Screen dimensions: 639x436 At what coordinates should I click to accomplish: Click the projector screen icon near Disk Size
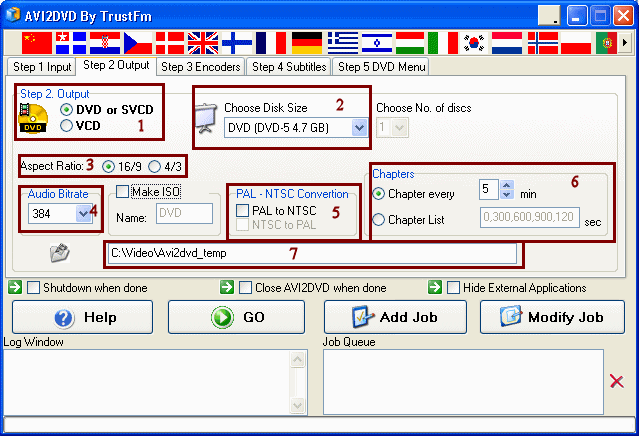[206, 118]
